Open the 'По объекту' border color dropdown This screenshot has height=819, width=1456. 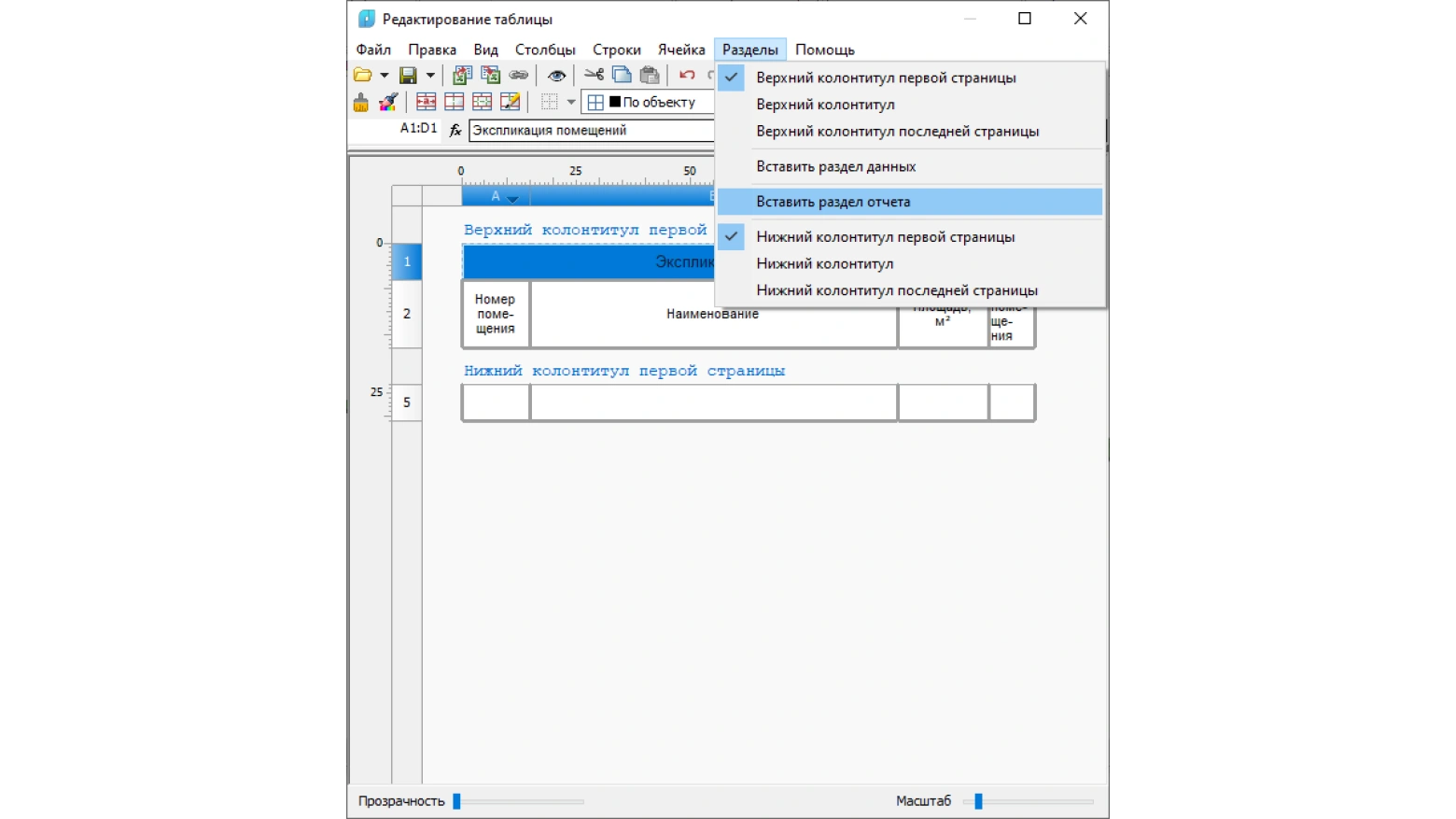(650, 102)
